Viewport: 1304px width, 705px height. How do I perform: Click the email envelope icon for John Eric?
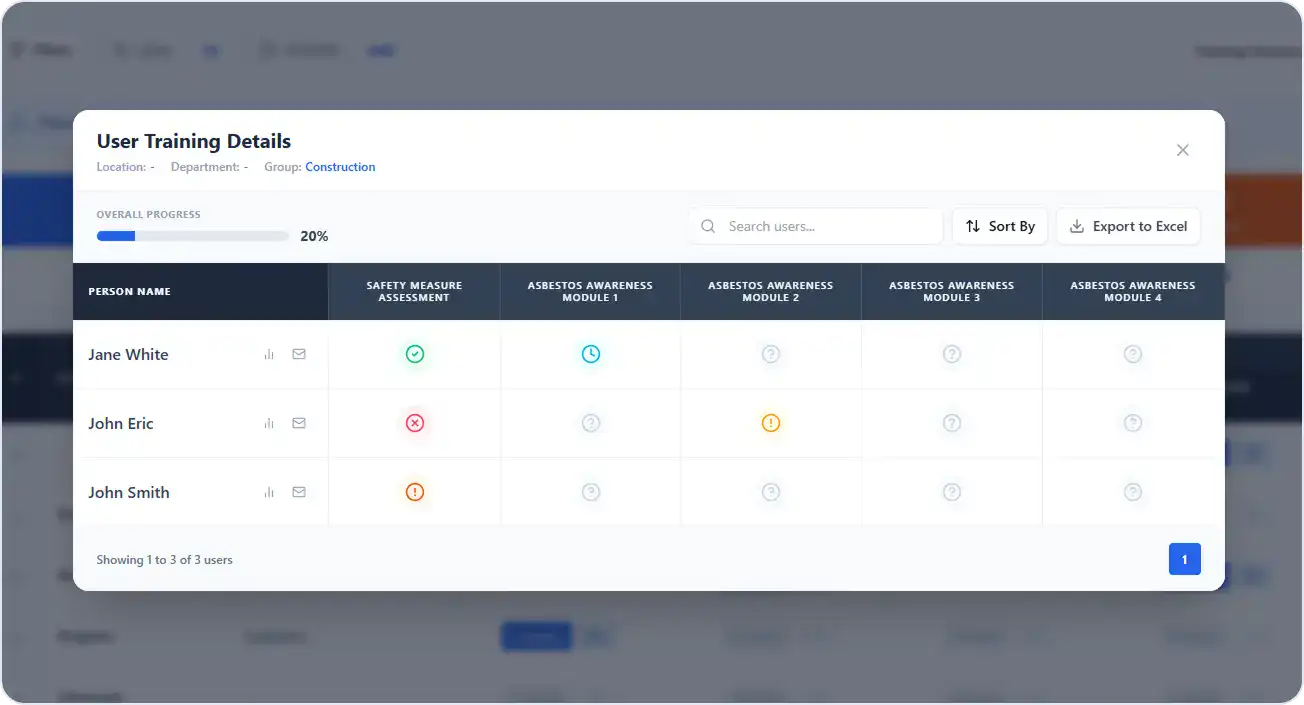click(x=298, y=422)
